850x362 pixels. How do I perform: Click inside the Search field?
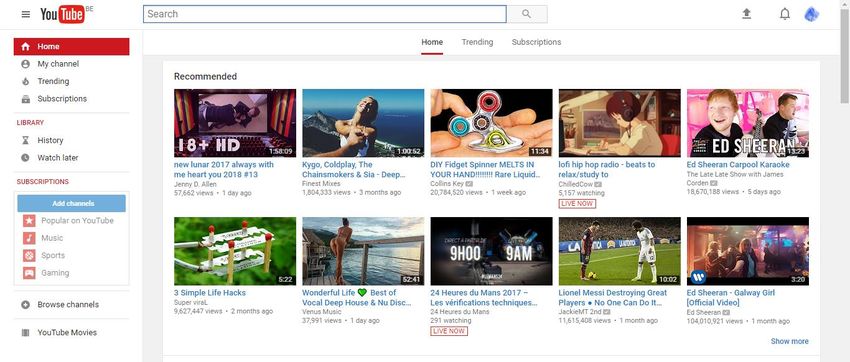[325, 14]
